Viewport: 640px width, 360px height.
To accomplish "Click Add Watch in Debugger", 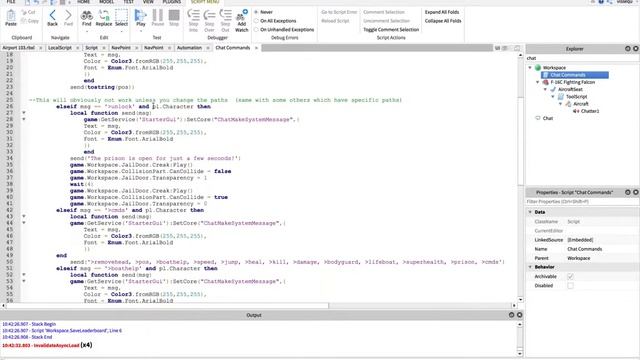I will [242, 20].
